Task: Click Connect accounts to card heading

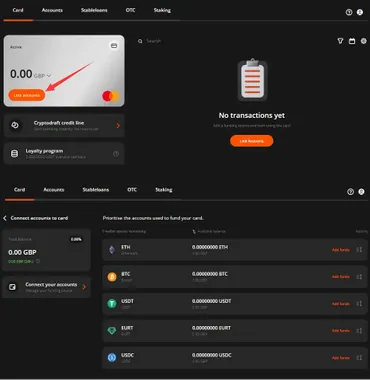Action: (39, 218)
